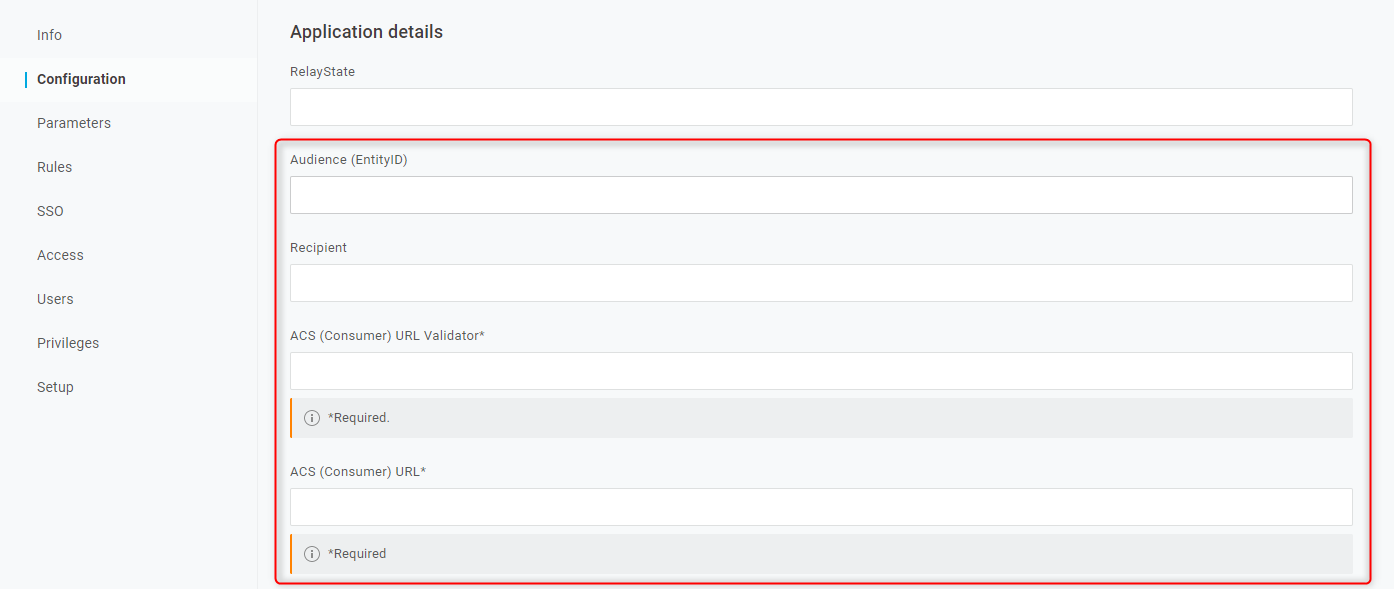
Task: Click the "Recipient" field label
Action: [x=318, y=248]
